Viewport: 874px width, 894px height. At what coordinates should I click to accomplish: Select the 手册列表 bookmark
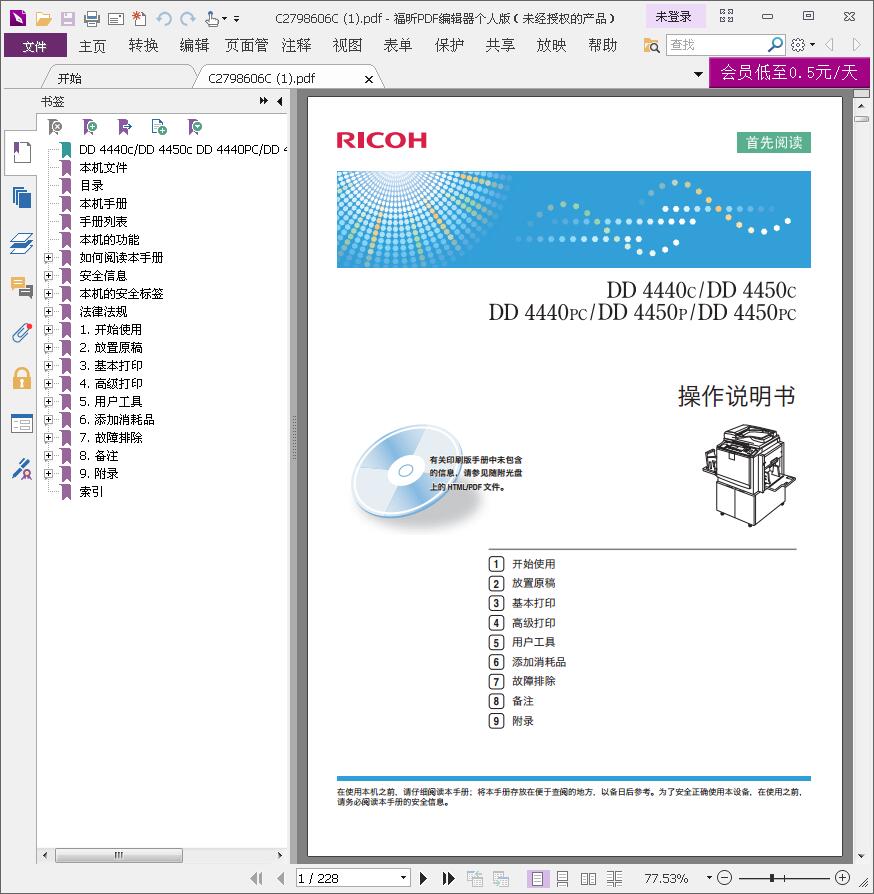click(x=103, y=222)
